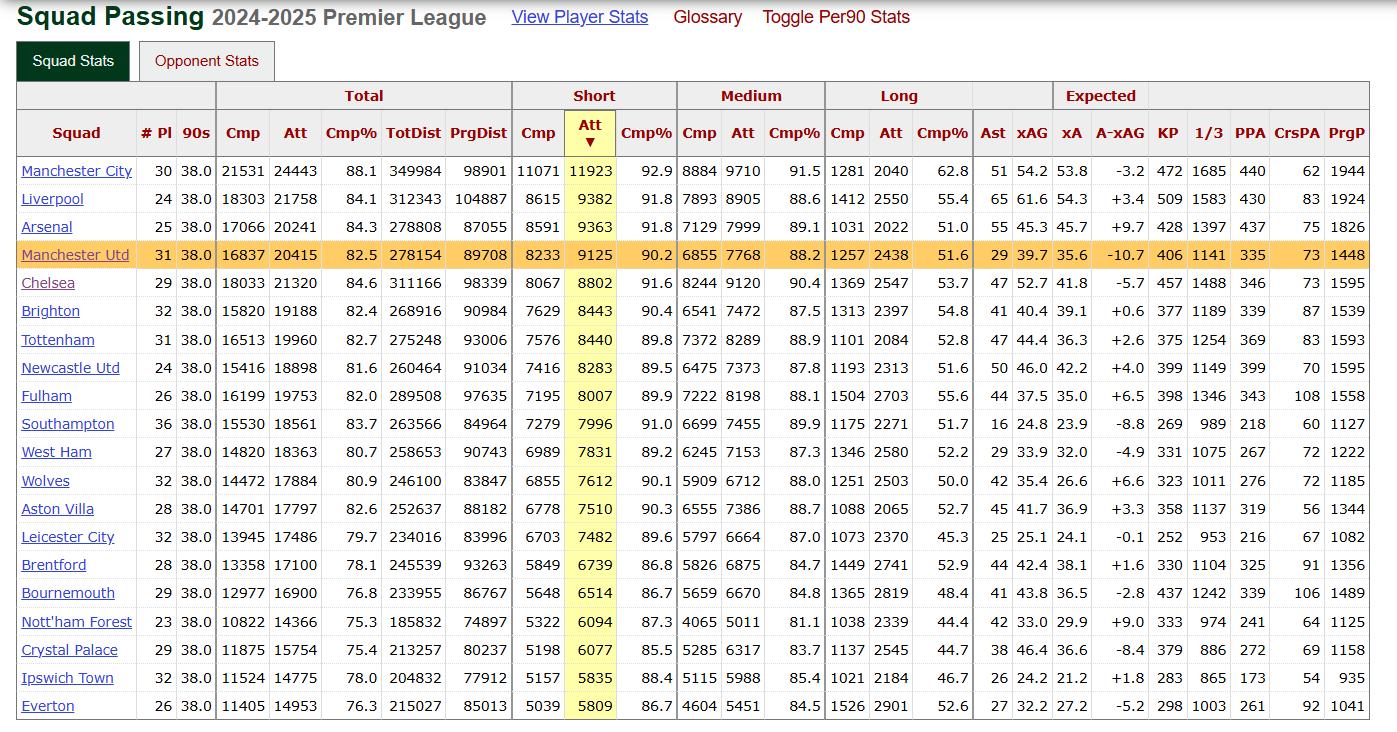Click the Everton team link
This screenshot has width=1397, height=732.
point(48,706)
